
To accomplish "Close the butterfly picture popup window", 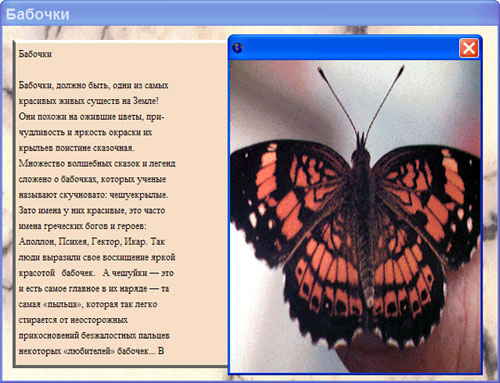I will (469, 48).
